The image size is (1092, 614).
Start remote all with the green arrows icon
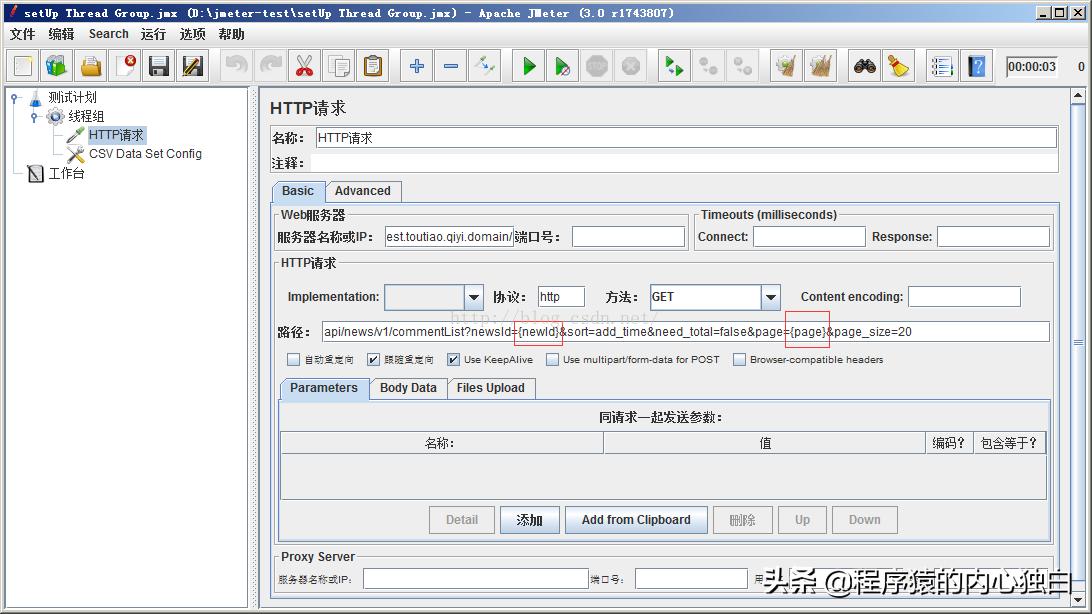tap(672, 65)
